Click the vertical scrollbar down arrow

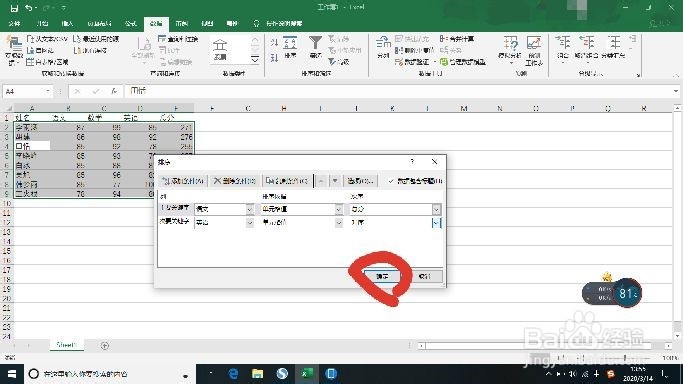(677, 336)
